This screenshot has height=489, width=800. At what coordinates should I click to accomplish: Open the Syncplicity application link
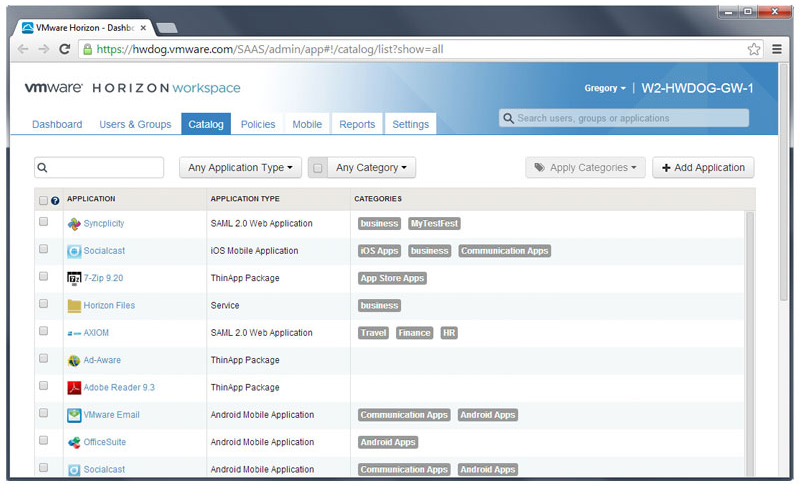click(x=104, y=224)
